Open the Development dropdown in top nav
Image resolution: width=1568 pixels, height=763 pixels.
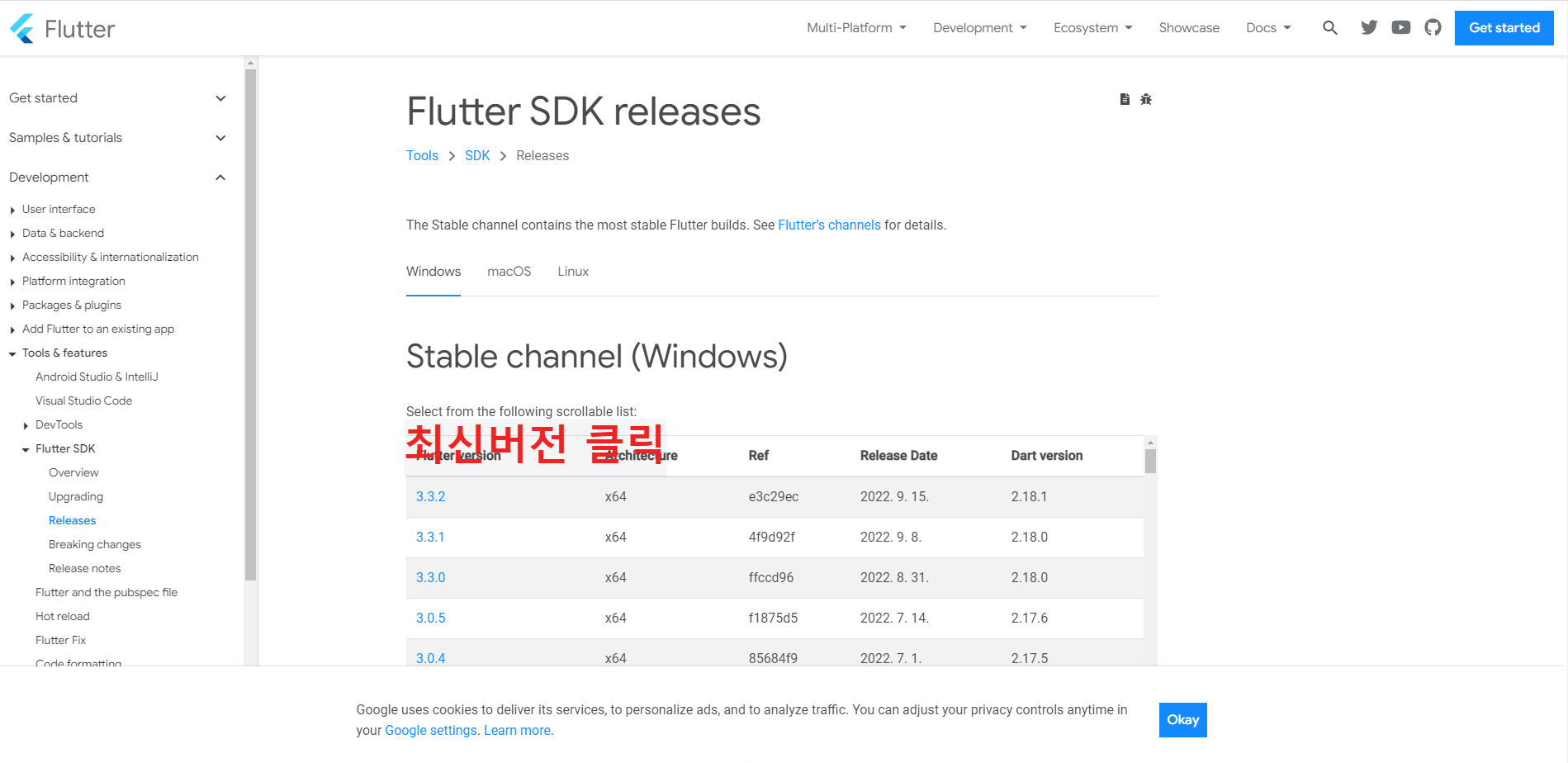pos(980,28)
